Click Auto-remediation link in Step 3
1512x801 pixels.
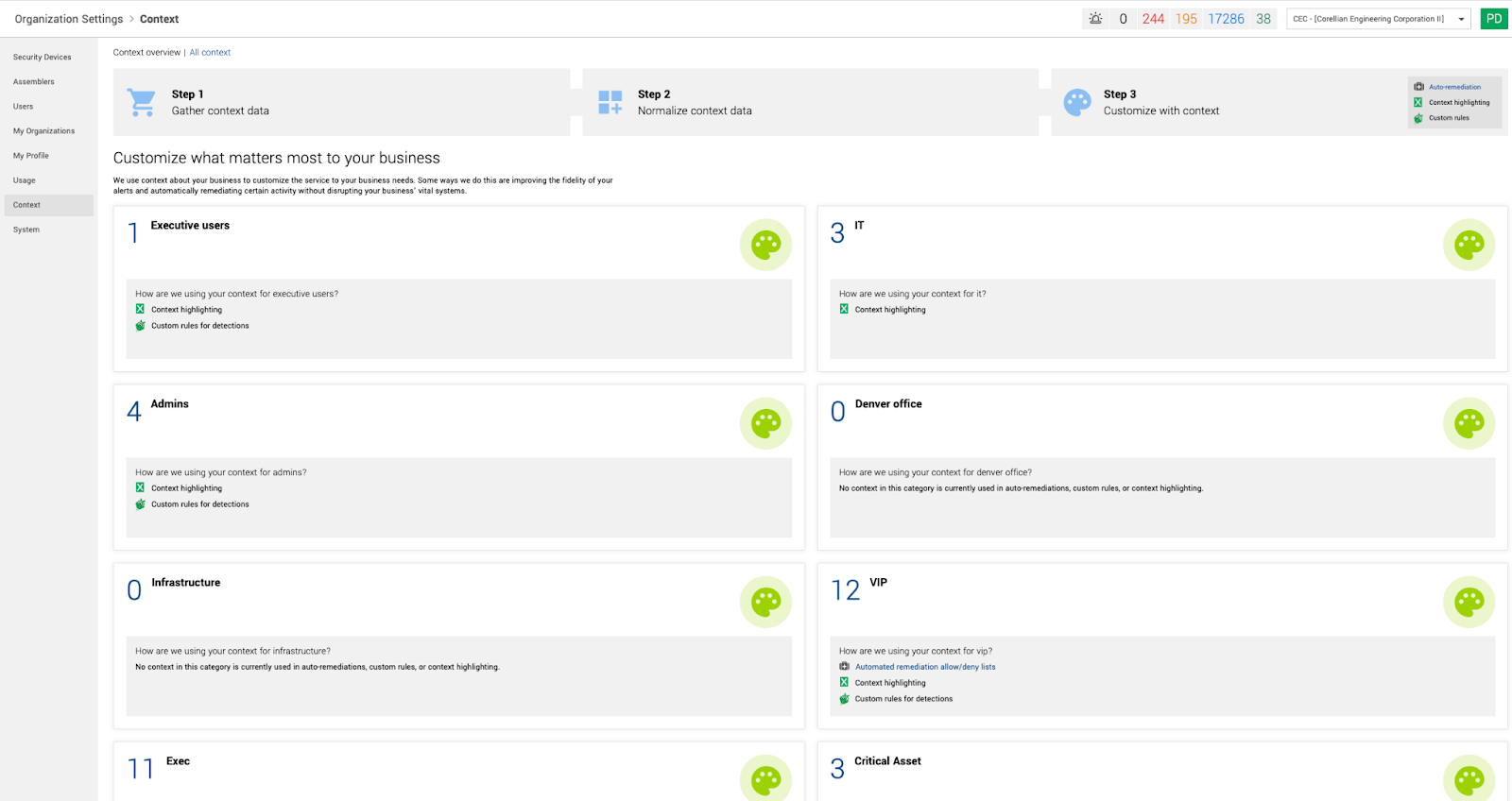point(1454,87)
